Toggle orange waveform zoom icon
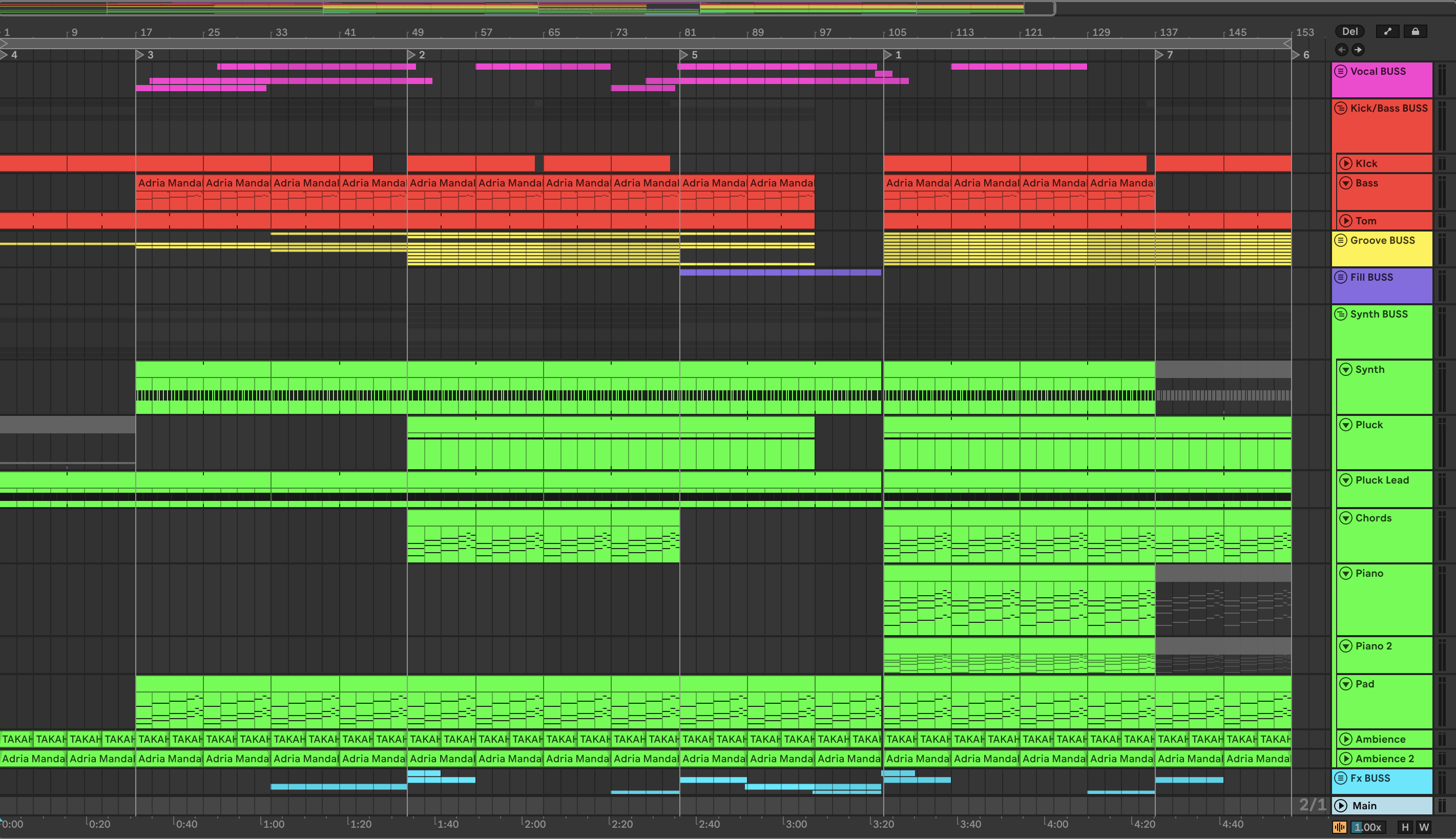 tap(1339, 827)
